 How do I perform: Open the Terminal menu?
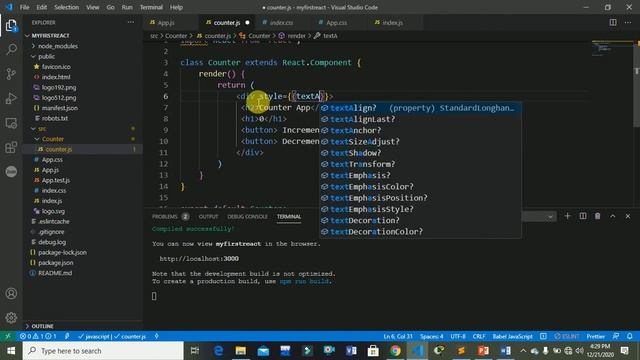point(151,7)
